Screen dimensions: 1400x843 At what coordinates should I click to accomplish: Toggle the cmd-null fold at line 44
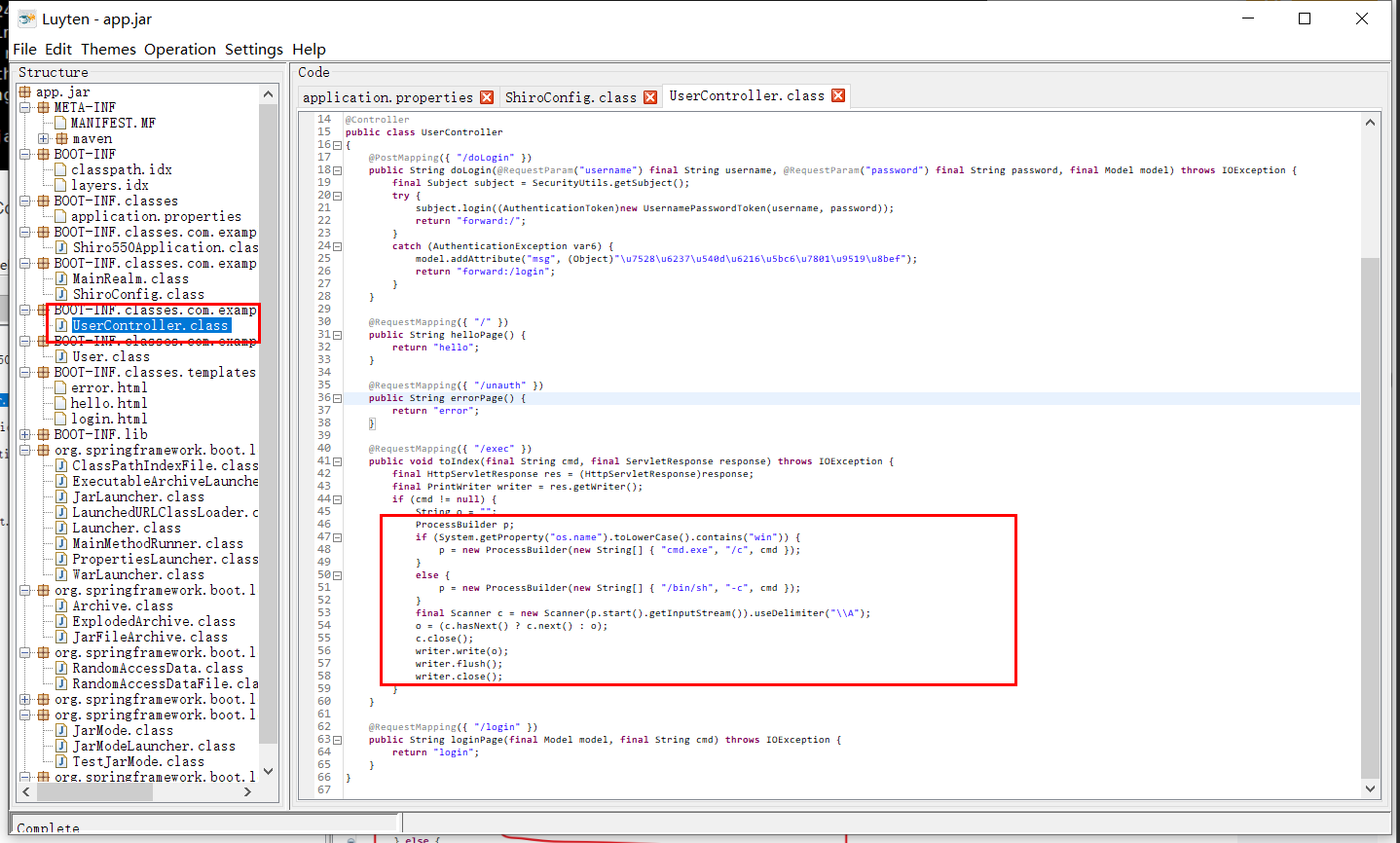click(x=338, y=499)
